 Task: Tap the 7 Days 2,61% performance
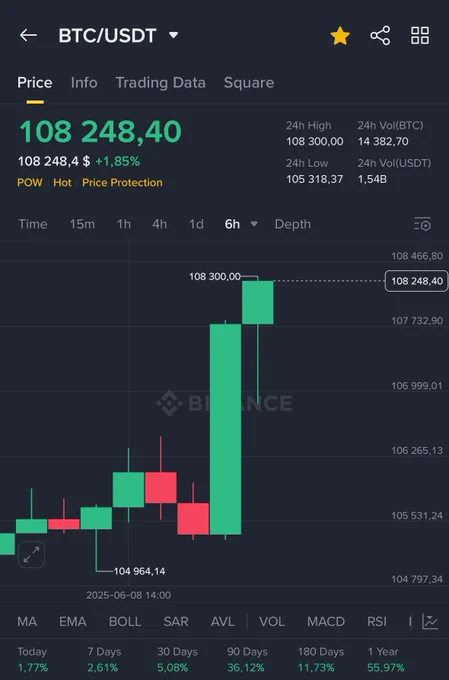[104, 659]
